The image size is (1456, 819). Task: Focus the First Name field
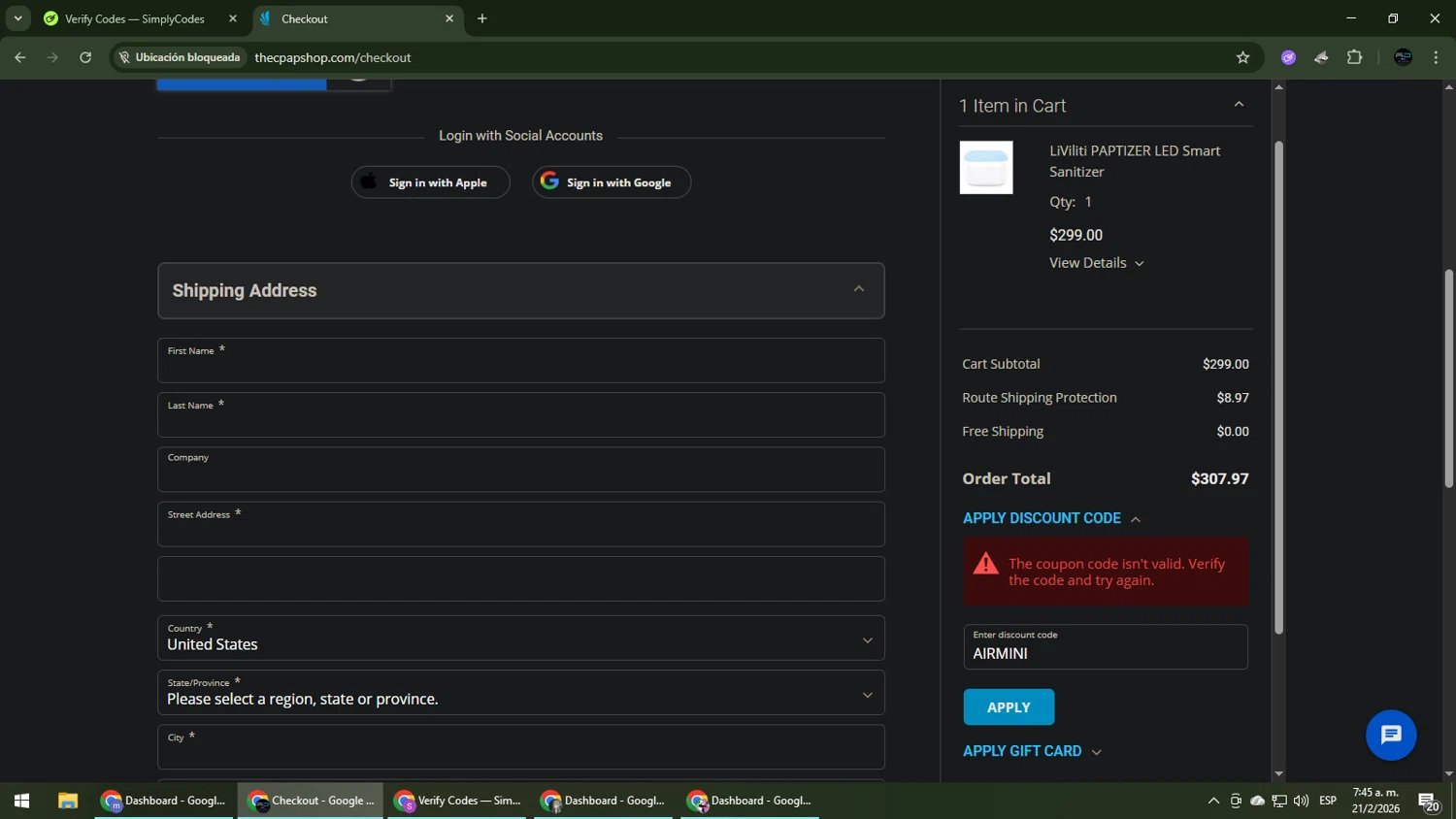(x=521, y=360)
